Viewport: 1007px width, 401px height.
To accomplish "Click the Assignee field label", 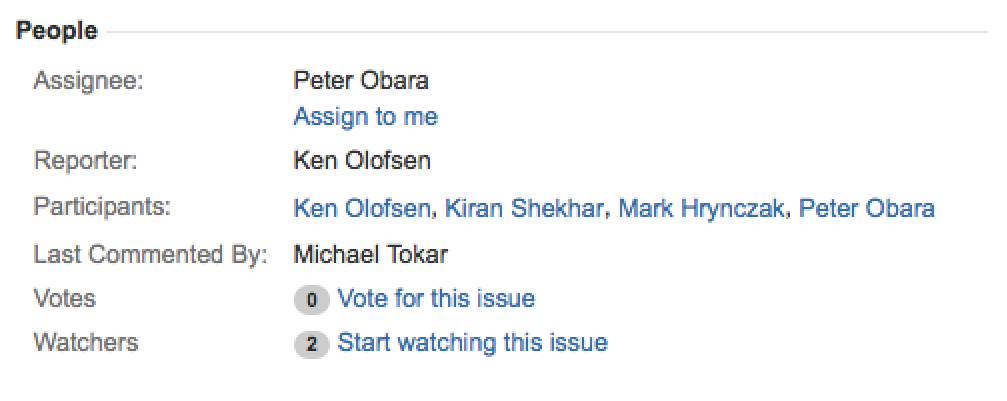I will [x=89, y=80].
